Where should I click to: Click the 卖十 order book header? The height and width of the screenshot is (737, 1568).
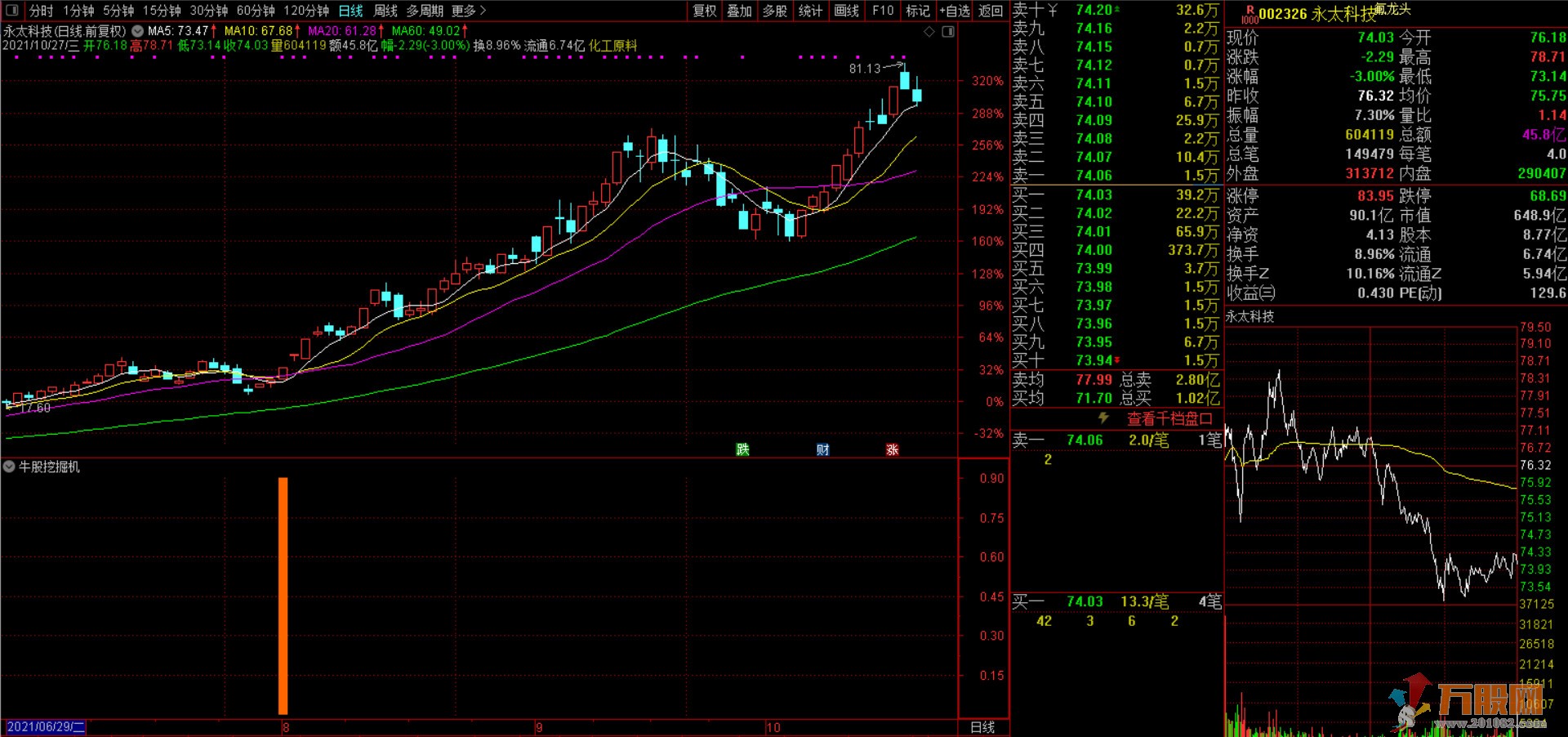tap(1029, 10)
